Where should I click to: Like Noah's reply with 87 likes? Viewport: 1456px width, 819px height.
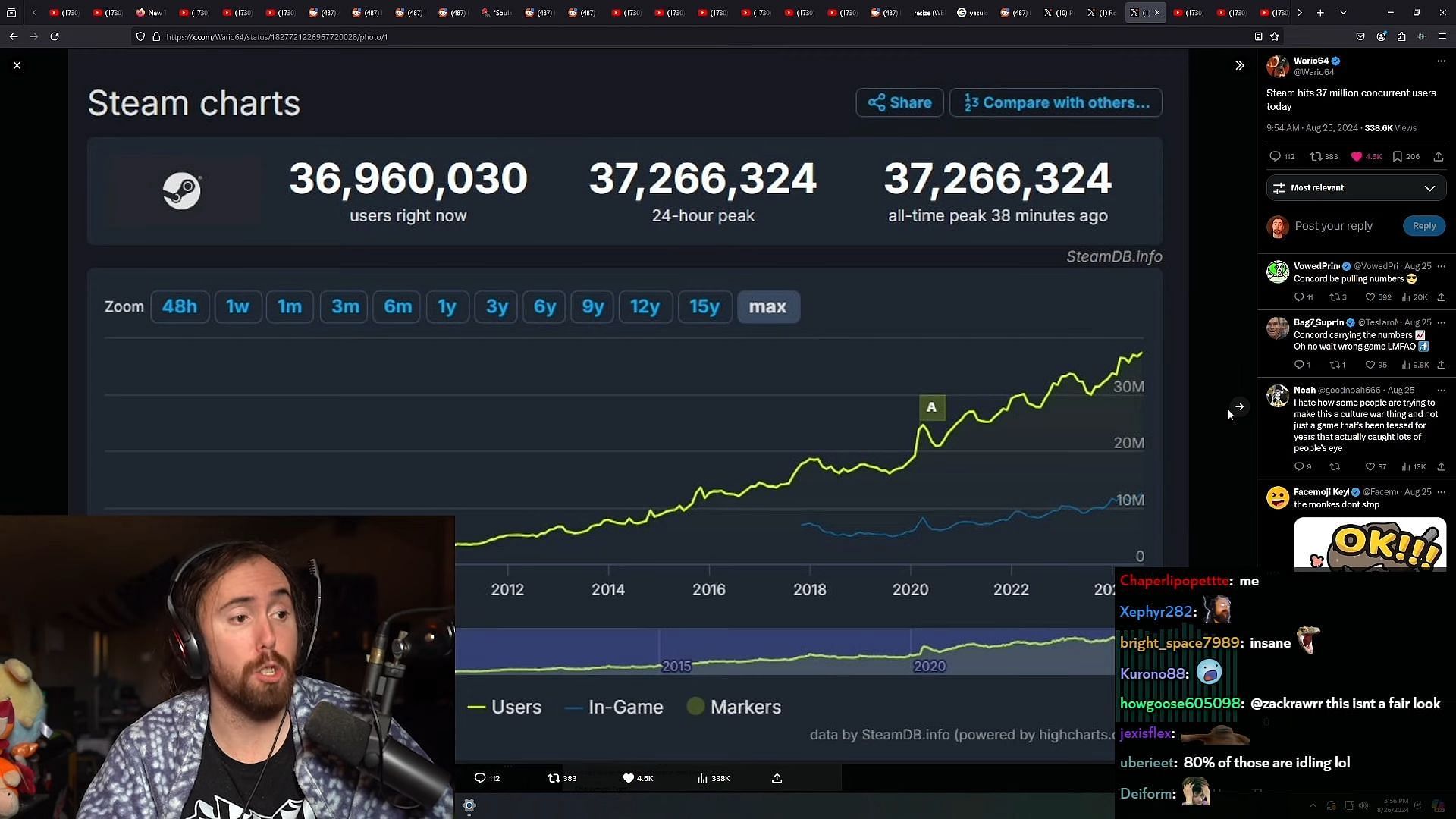click(x=1370, y=467)
